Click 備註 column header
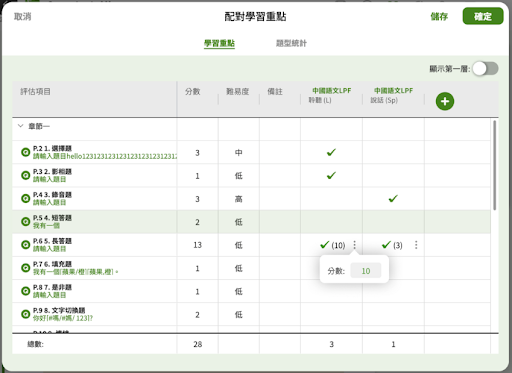This screenshot has height=373, width=512. 275,92
